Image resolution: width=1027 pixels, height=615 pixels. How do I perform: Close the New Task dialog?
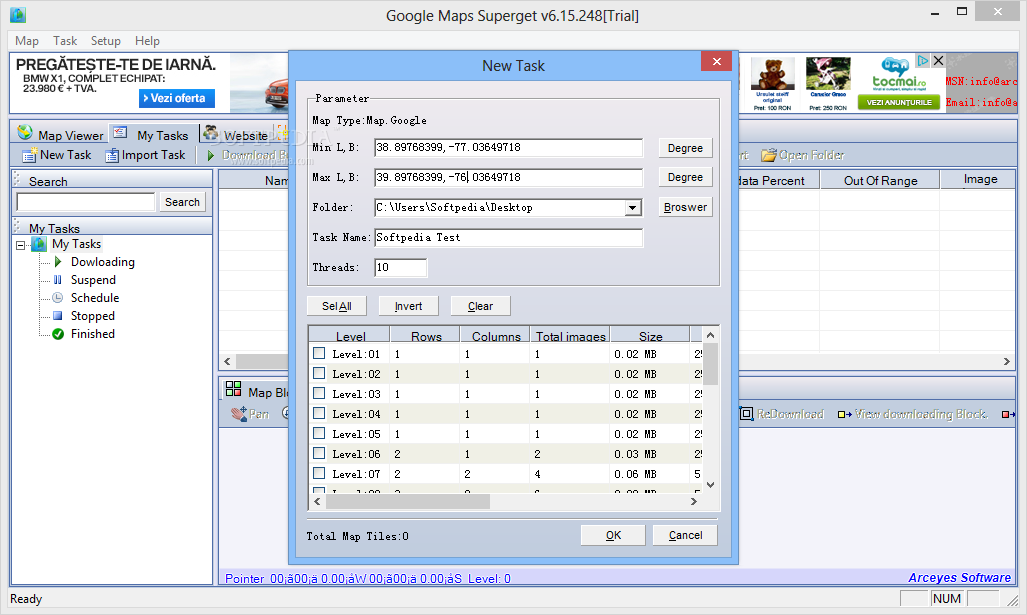pyautogui.click(x=717, y=62)
